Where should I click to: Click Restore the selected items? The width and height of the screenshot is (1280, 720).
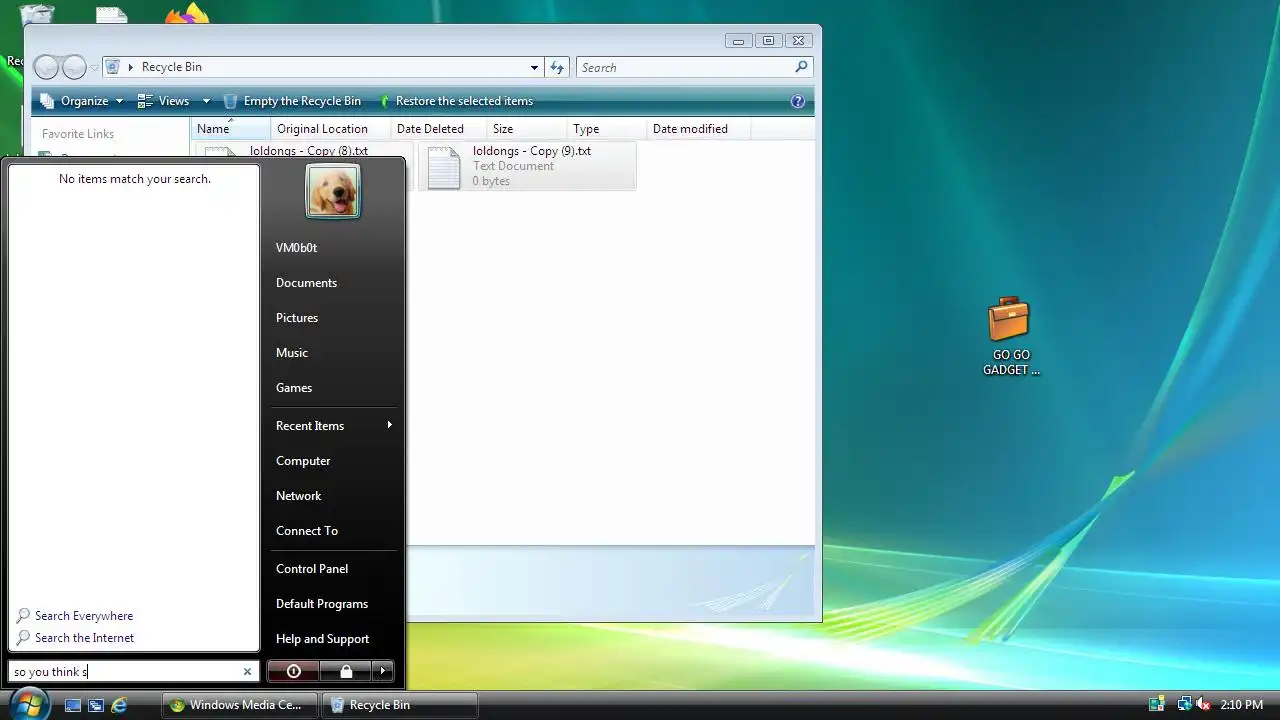[x=455, y=101]
